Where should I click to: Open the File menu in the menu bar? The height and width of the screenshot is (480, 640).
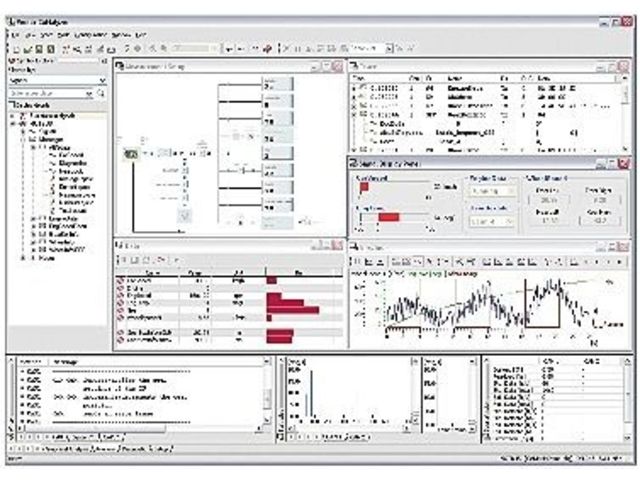[14, 34]
